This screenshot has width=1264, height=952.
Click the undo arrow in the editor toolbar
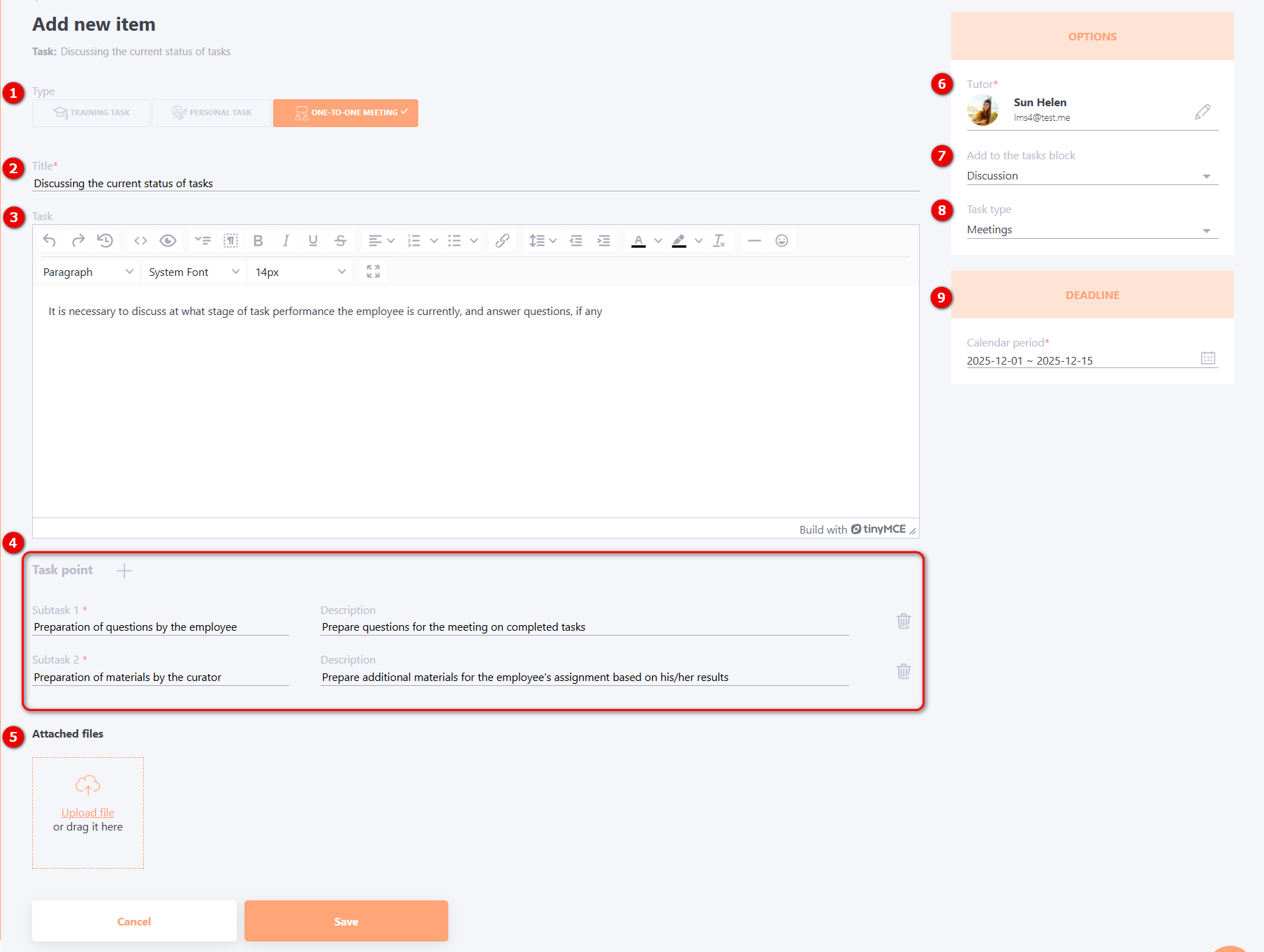pyautogui.click(x=50, y=241)
